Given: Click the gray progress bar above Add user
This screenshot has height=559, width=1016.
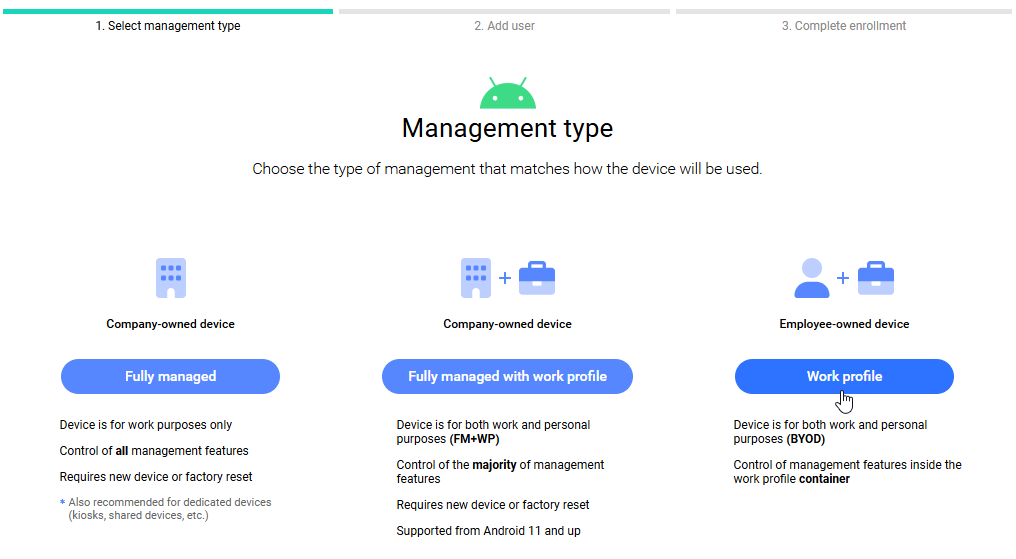Looking at the screenshot, I should tap(504, 11).
